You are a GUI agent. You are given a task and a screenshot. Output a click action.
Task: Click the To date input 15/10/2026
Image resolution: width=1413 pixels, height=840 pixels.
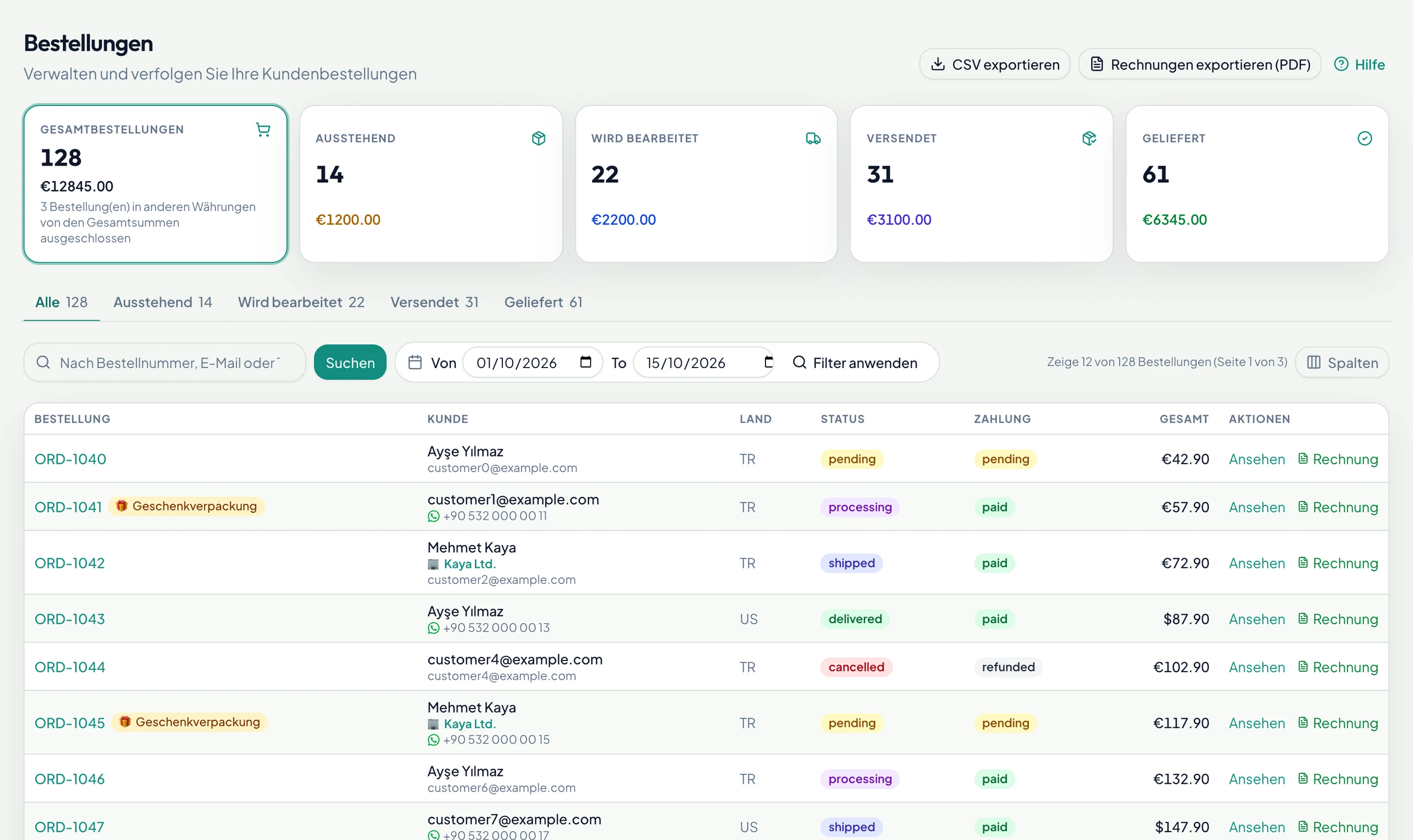[x=703, y=362]
